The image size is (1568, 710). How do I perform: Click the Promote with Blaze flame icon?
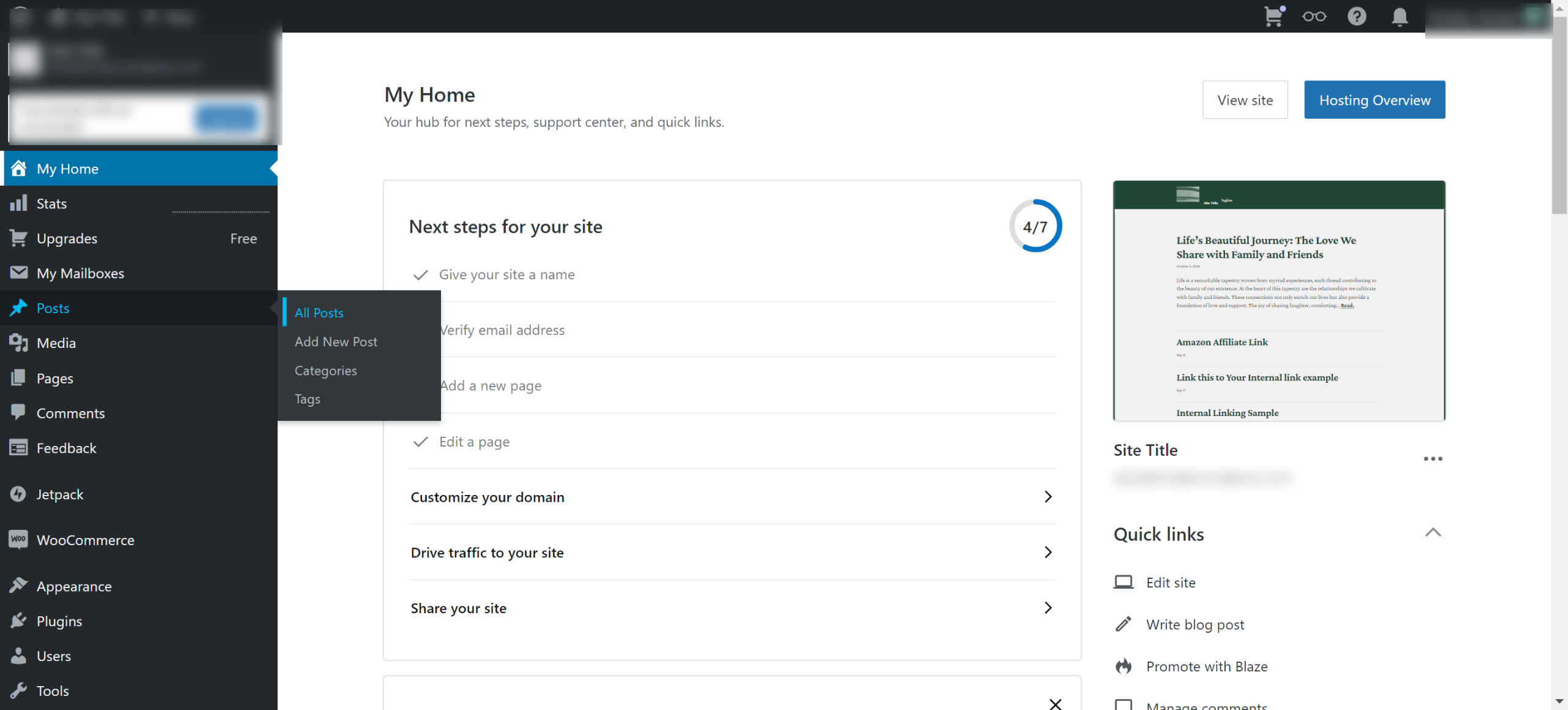[1123, 666]
